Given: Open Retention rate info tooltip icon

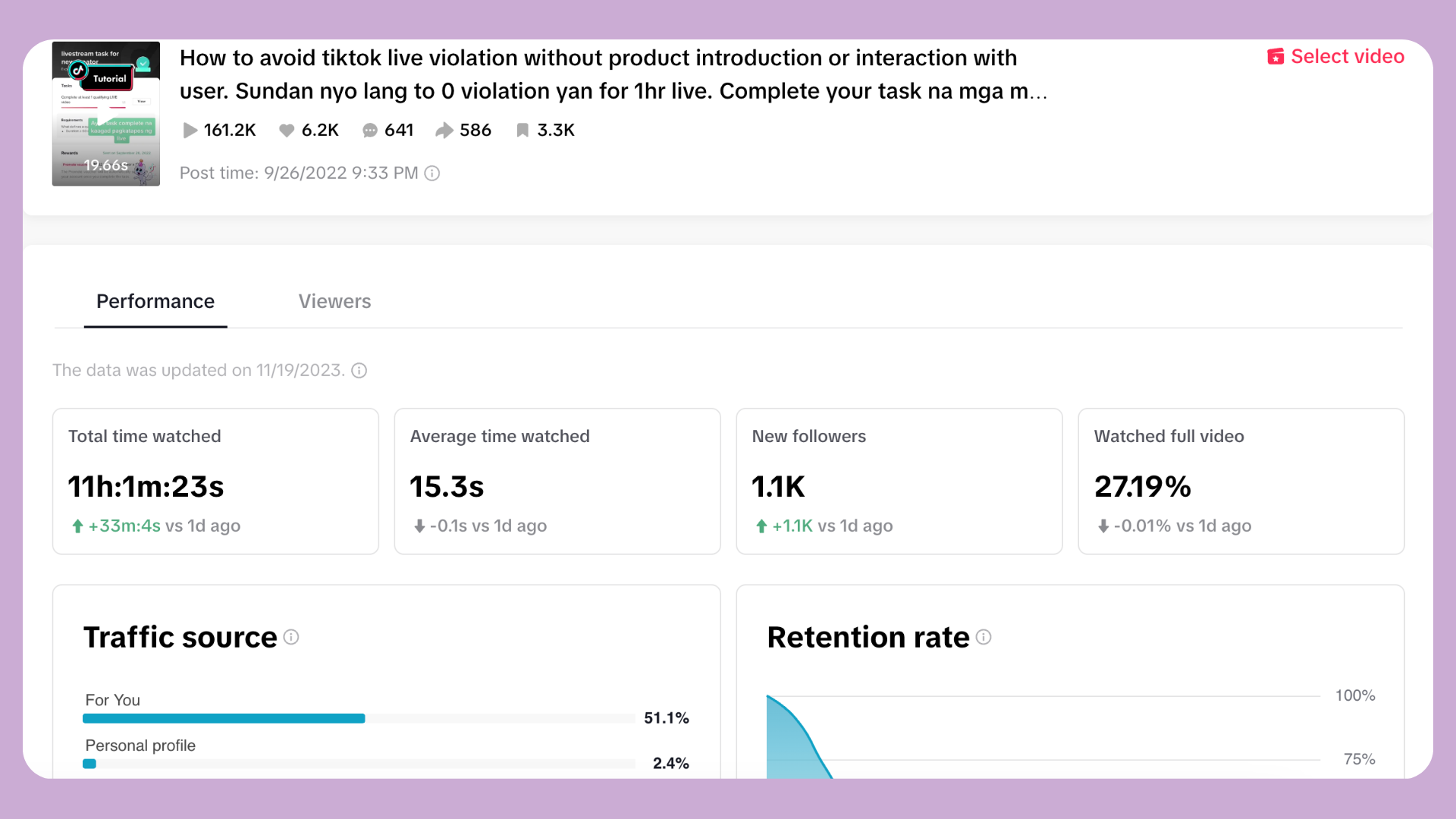Looking at the screenshot, I should tap(984, 637).
